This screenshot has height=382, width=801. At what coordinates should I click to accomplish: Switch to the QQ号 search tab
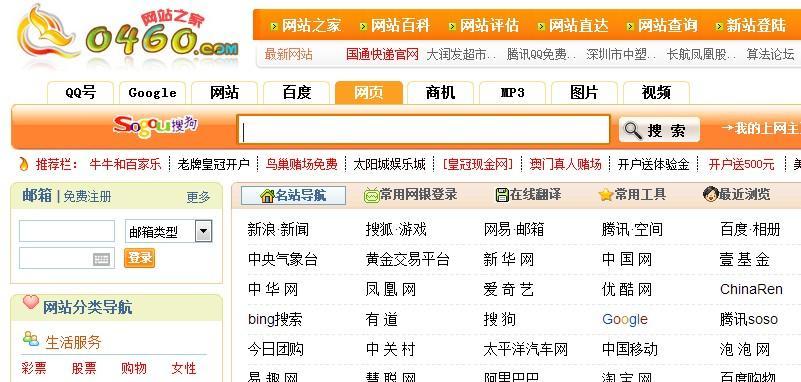80,93
